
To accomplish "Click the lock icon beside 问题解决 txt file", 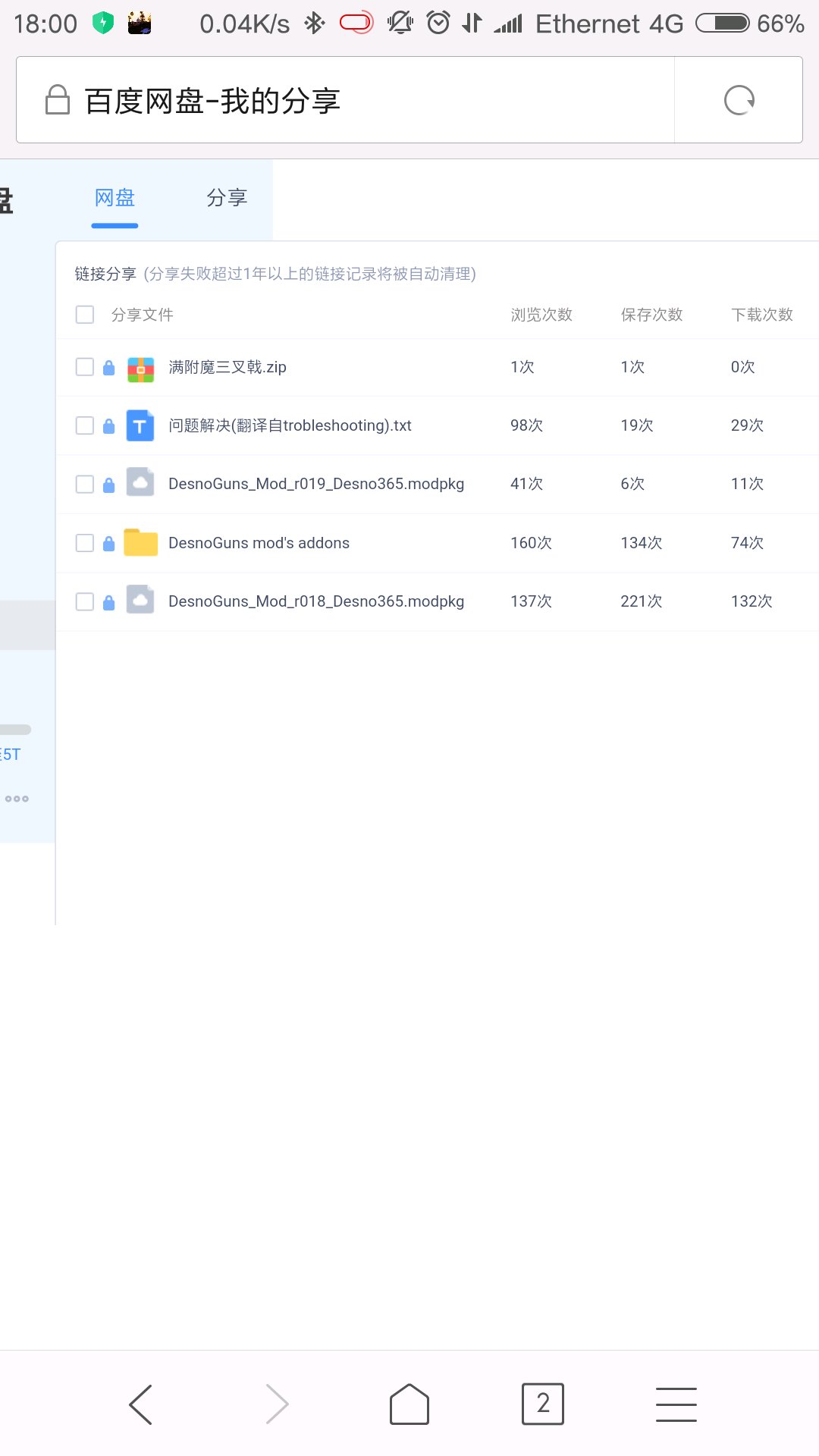I will [108, 426].
